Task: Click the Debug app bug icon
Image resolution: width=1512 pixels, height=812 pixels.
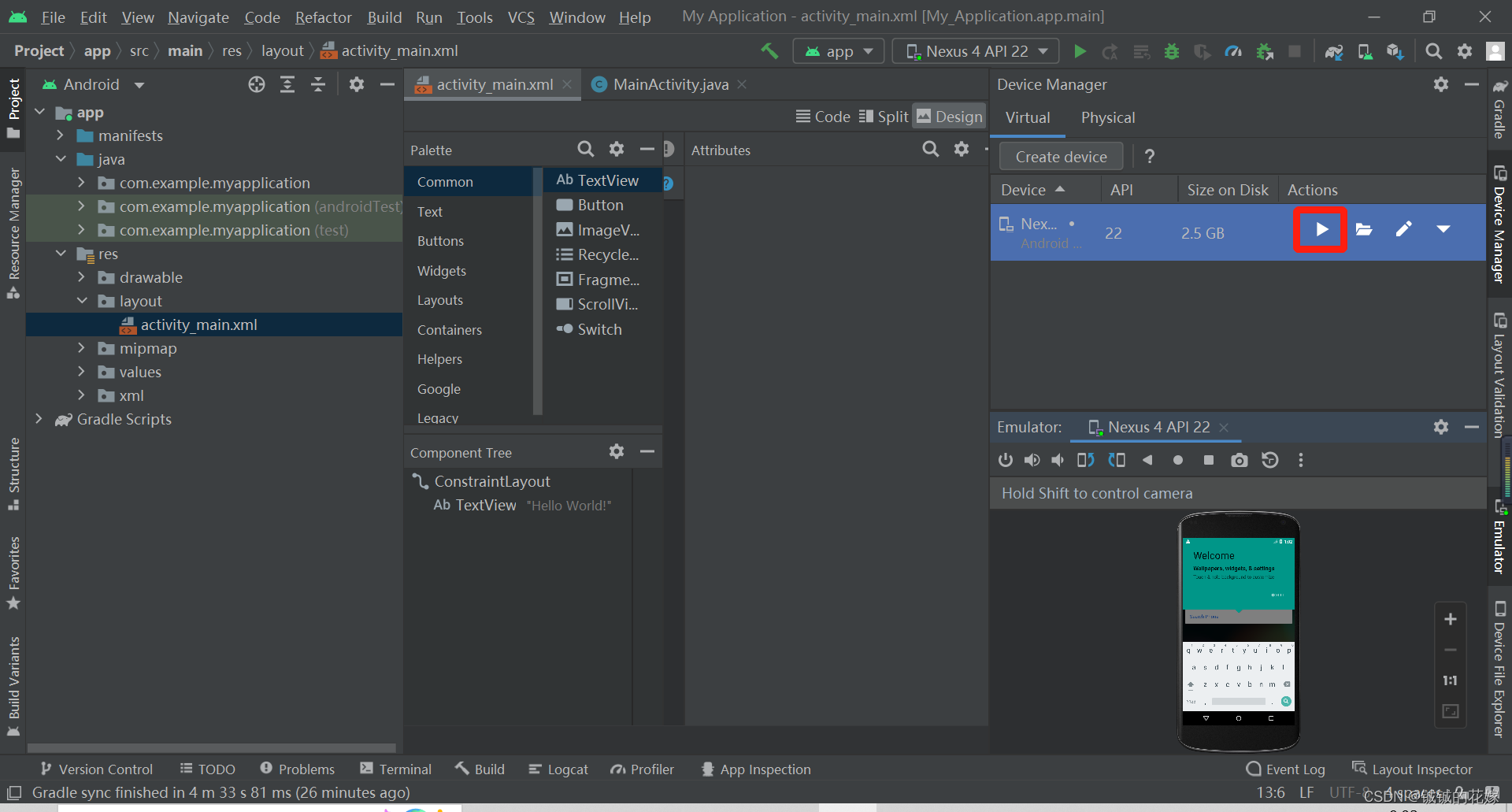Action: click(1172, 51)
